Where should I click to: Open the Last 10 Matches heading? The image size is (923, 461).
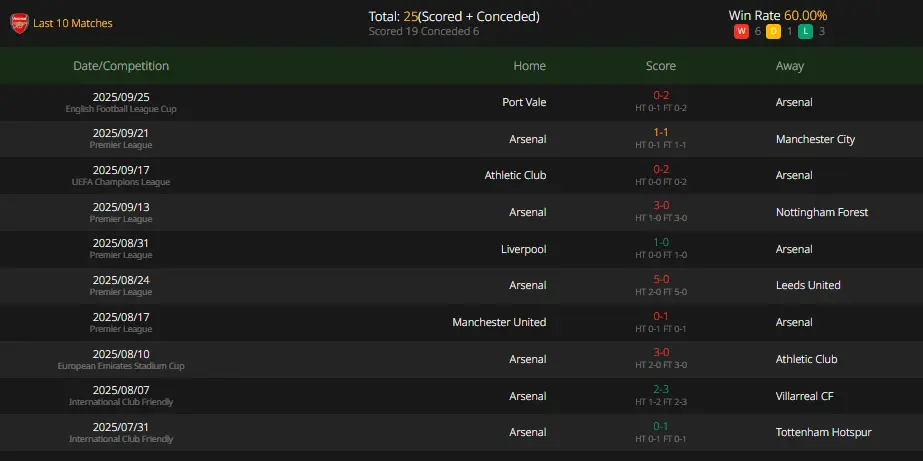[72, 24]
